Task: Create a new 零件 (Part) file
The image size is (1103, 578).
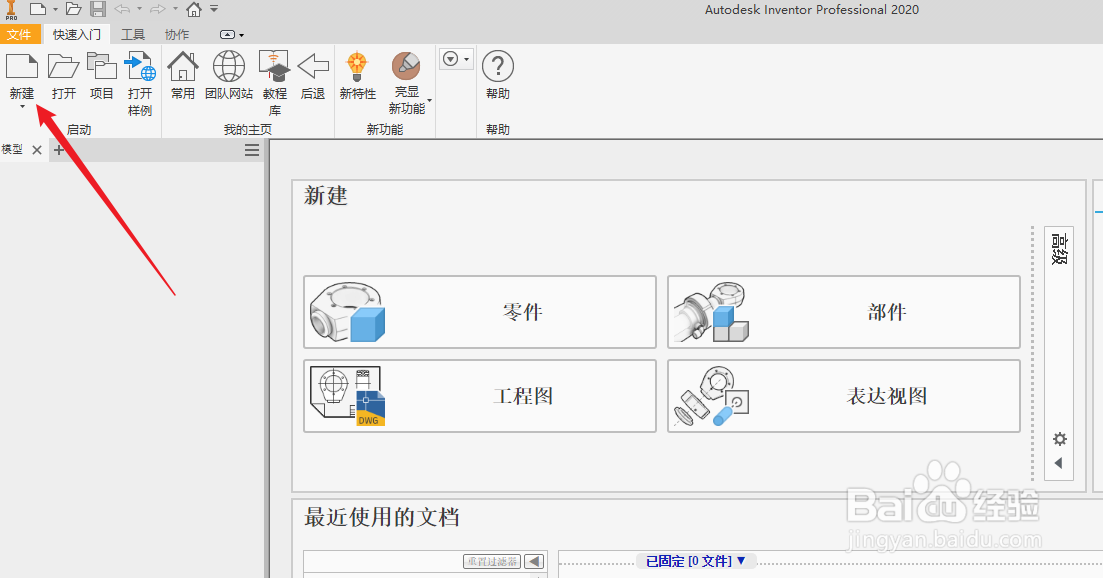Action: 480,312
